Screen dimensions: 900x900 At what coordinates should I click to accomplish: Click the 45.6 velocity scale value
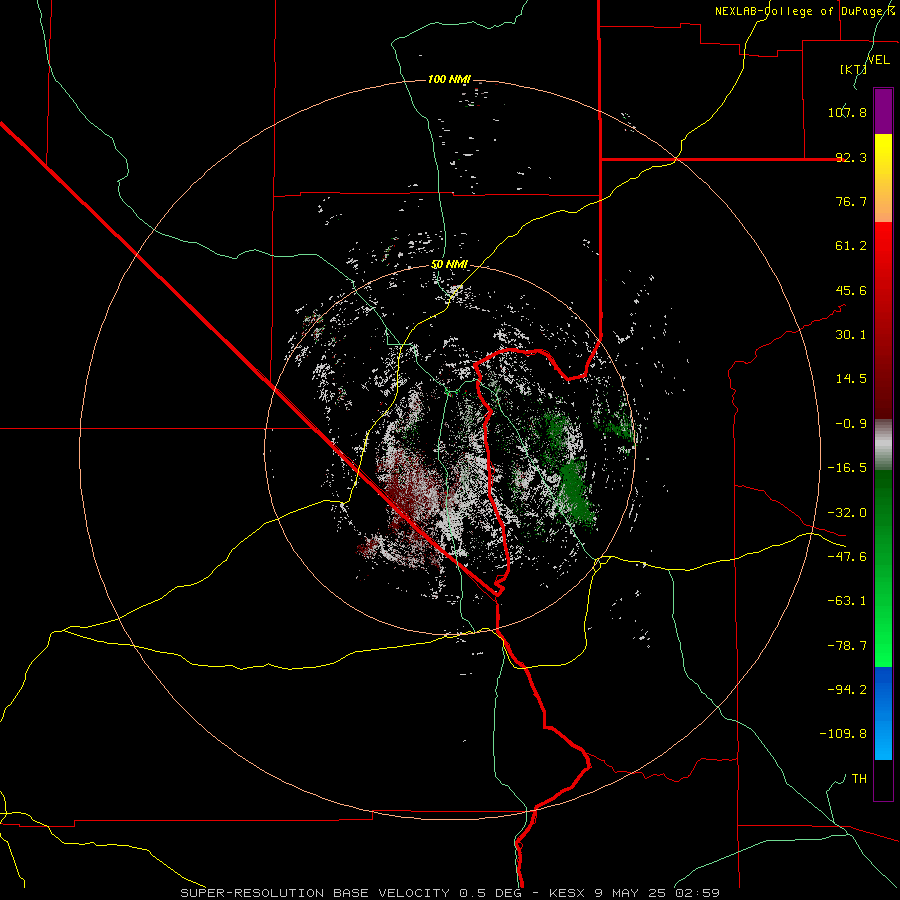click(x=851, y=290)
